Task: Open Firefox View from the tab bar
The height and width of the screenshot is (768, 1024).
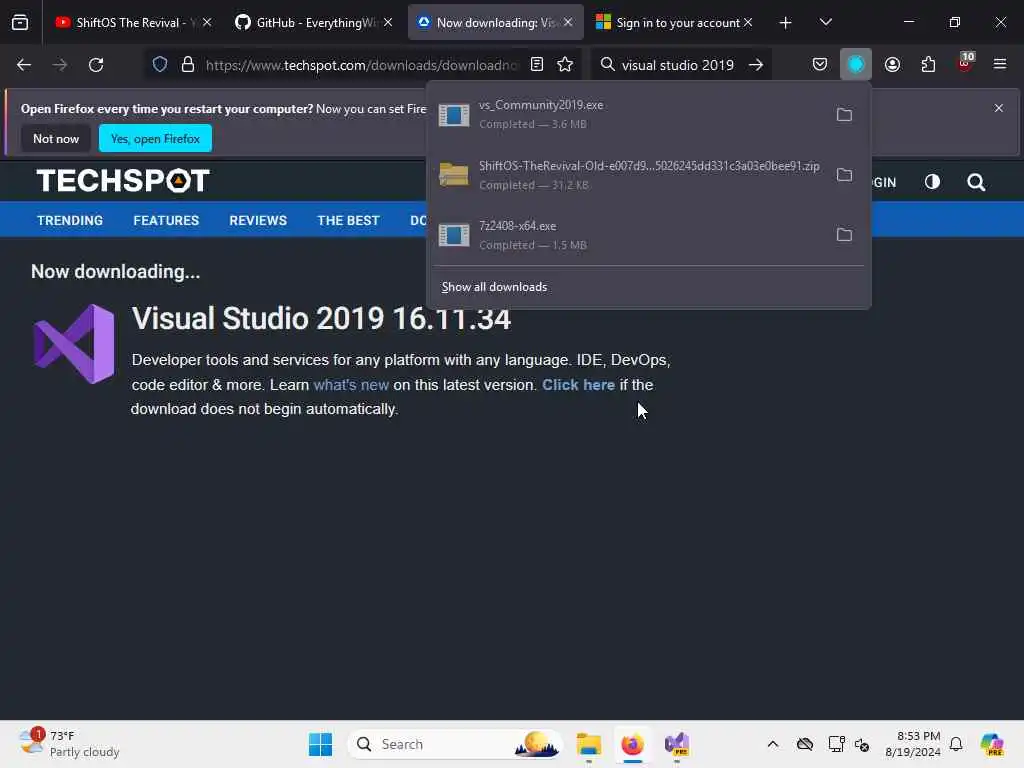Action: [20, 22]
